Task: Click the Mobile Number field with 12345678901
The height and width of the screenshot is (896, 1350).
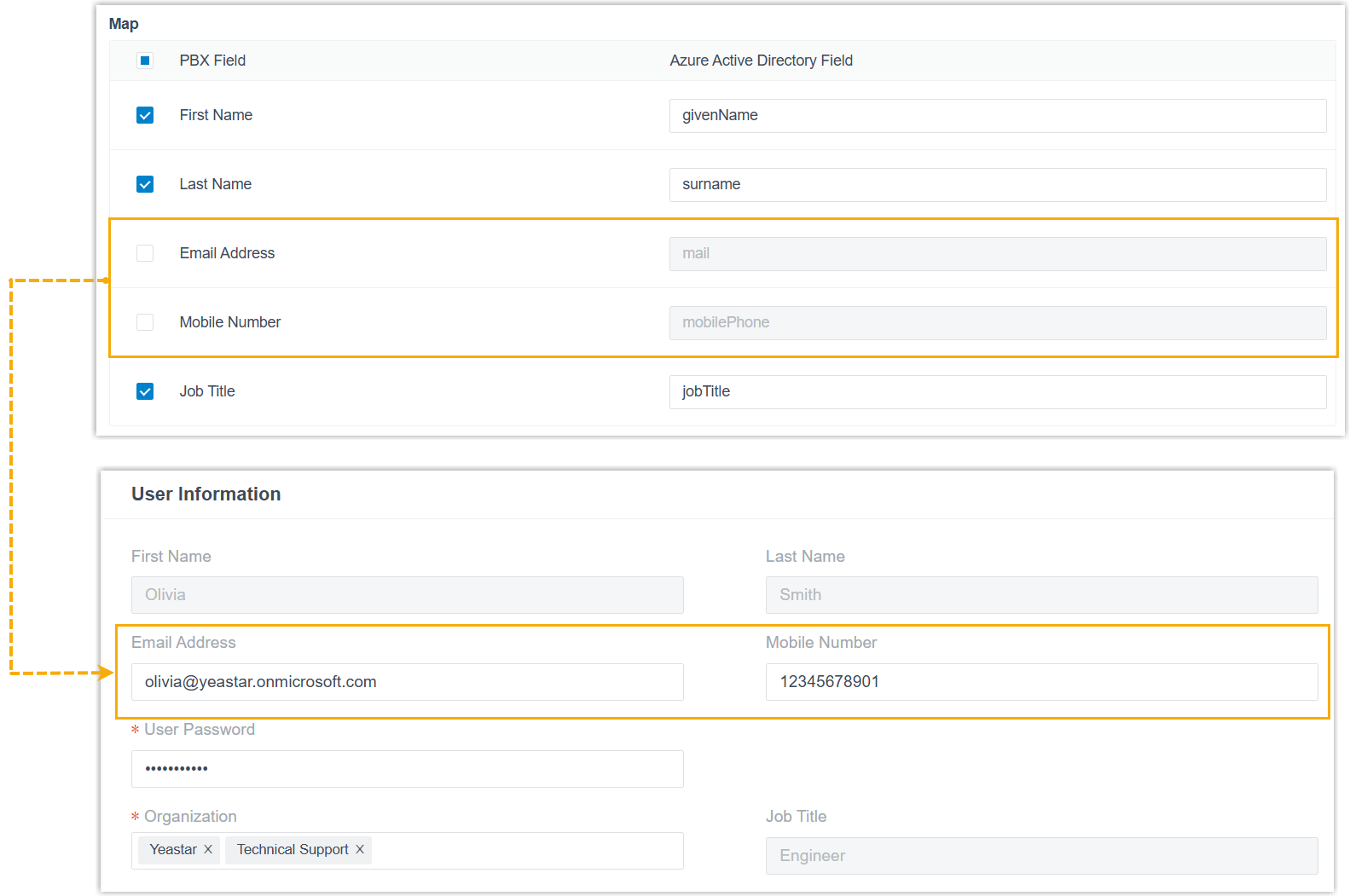Action: (1041, 682)
